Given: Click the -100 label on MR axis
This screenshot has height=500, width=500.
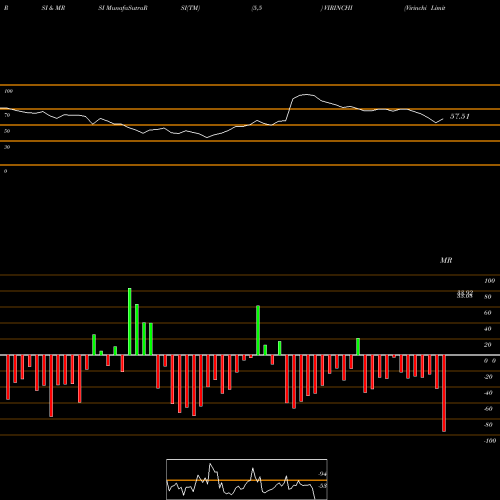Looking at the screenshot, I should [x=490, y=441].
